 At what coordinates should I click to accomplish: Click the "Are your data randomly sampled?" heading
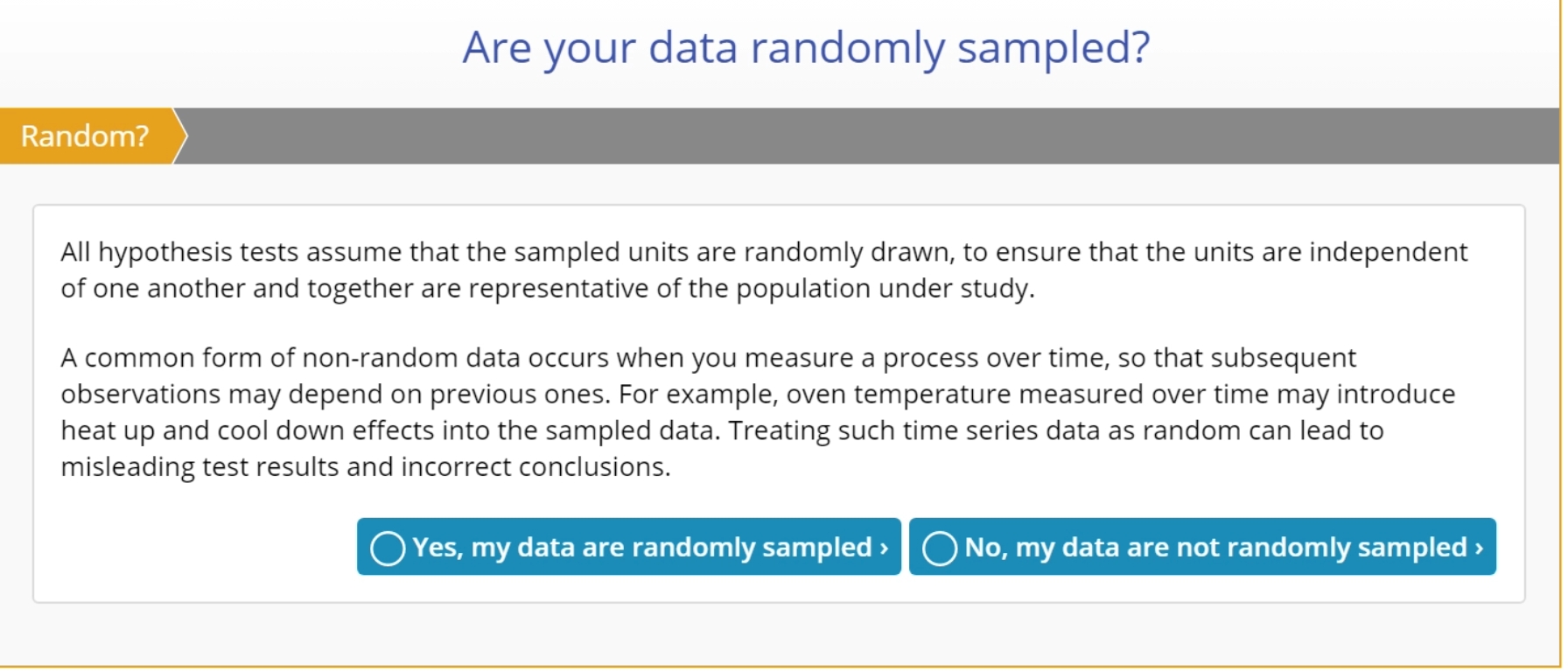click(x=806, y=47)
